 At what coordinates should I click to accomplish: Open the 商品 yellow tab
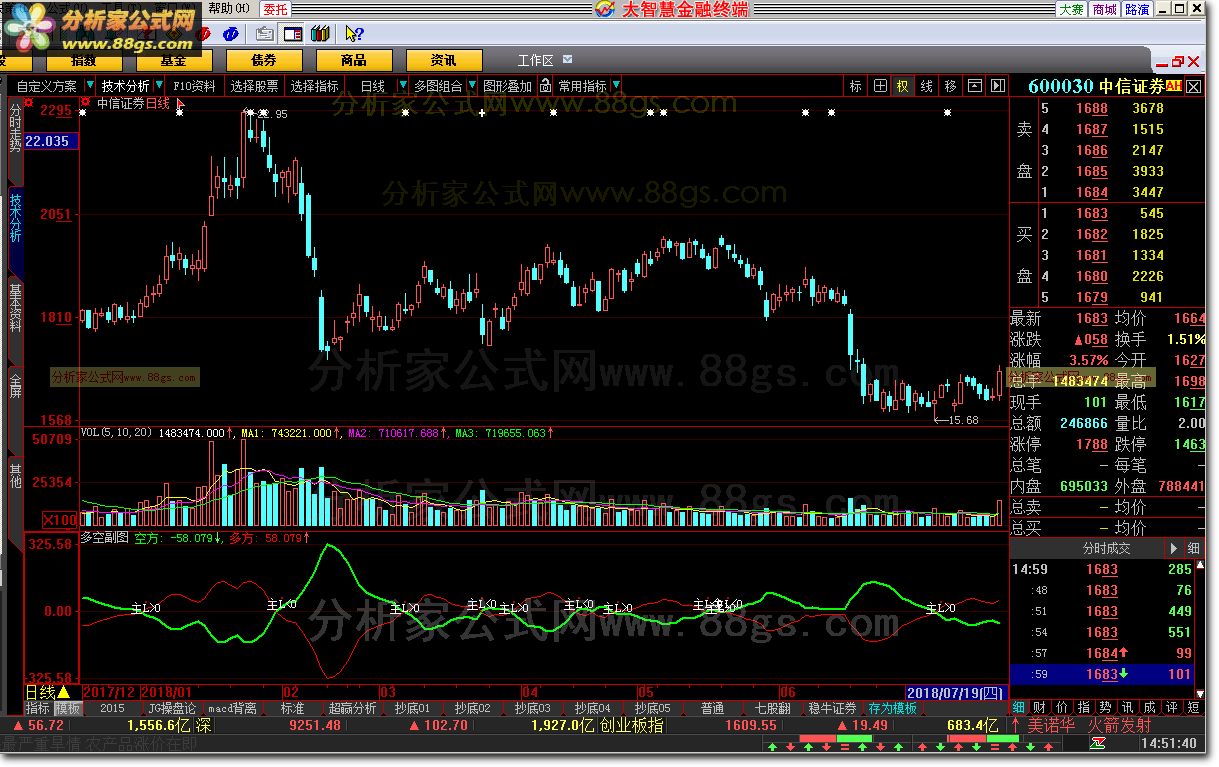[353, 60]
